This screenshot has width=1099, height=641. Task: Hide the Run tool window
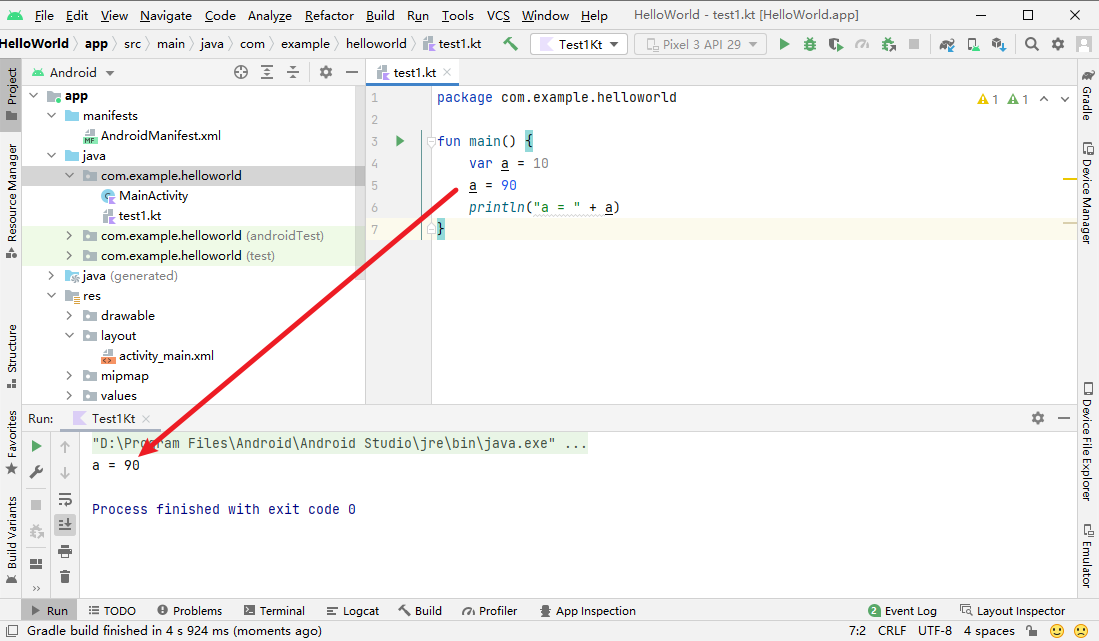[x=1064, y=418]
